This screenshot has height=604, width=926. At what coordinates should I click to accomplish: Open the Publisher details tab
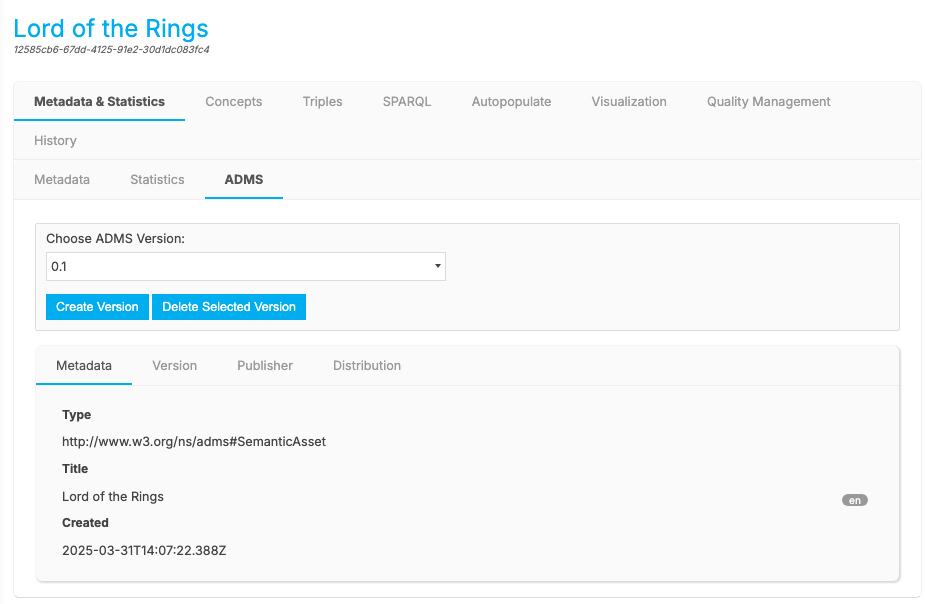point(265,366)
